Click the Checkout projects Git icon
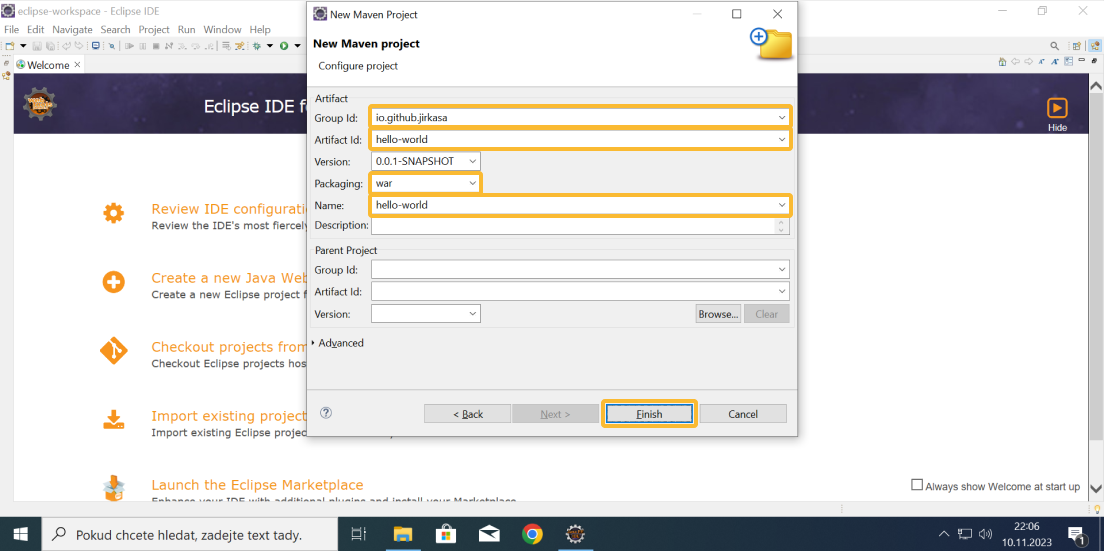The width and height of the screenshot is (1104, 551). click(x=113, y=351)
